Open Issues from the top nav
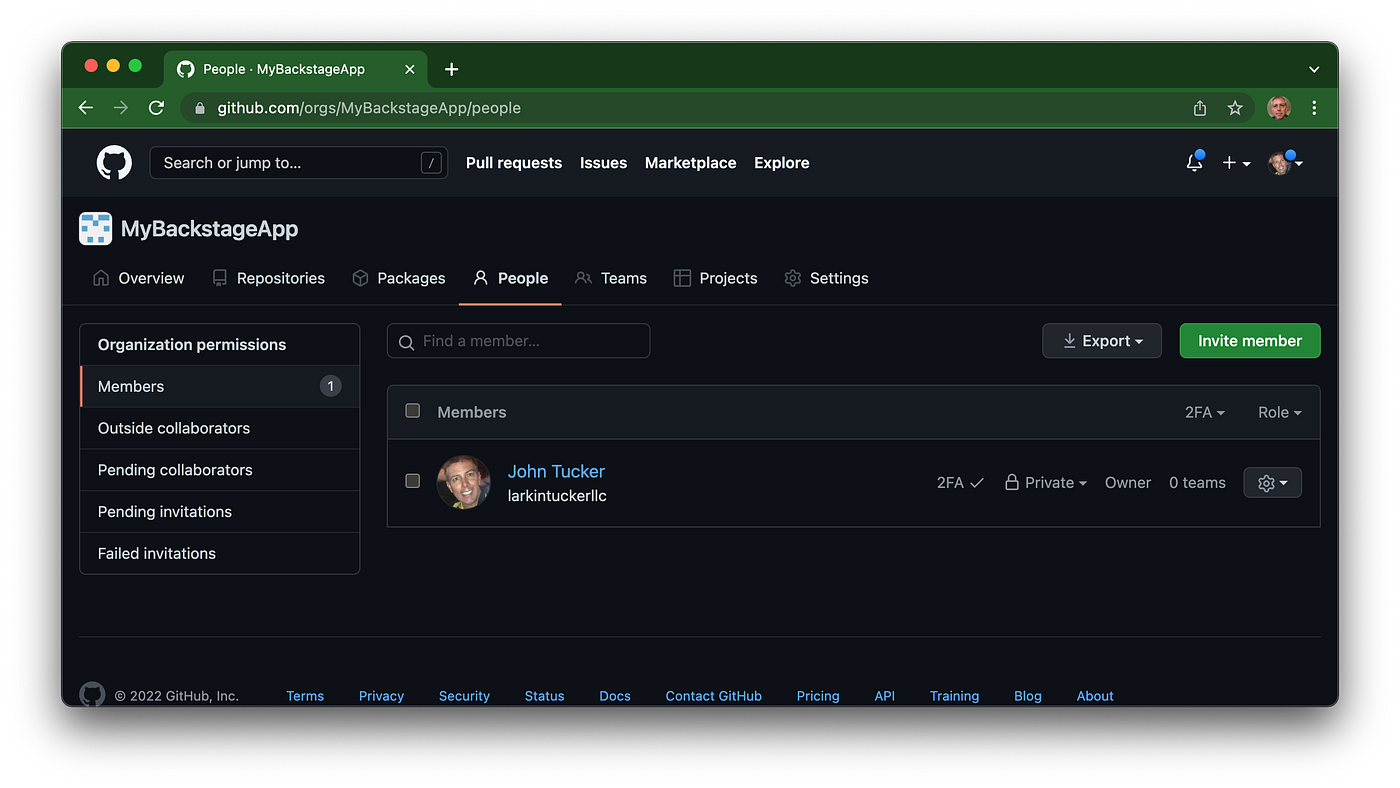1400x788 pixels. pos(604,163)
